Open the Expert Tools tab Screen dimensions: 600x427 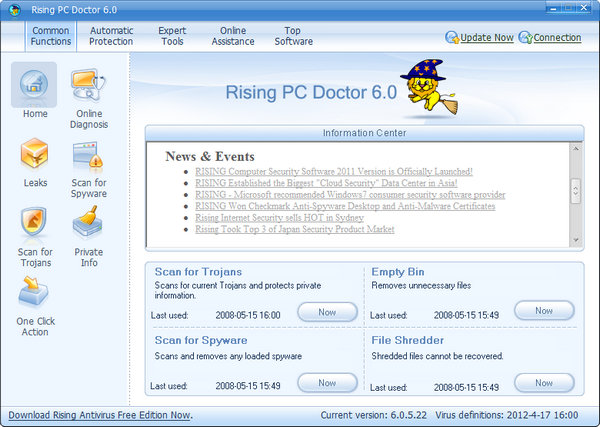(172, 36)
